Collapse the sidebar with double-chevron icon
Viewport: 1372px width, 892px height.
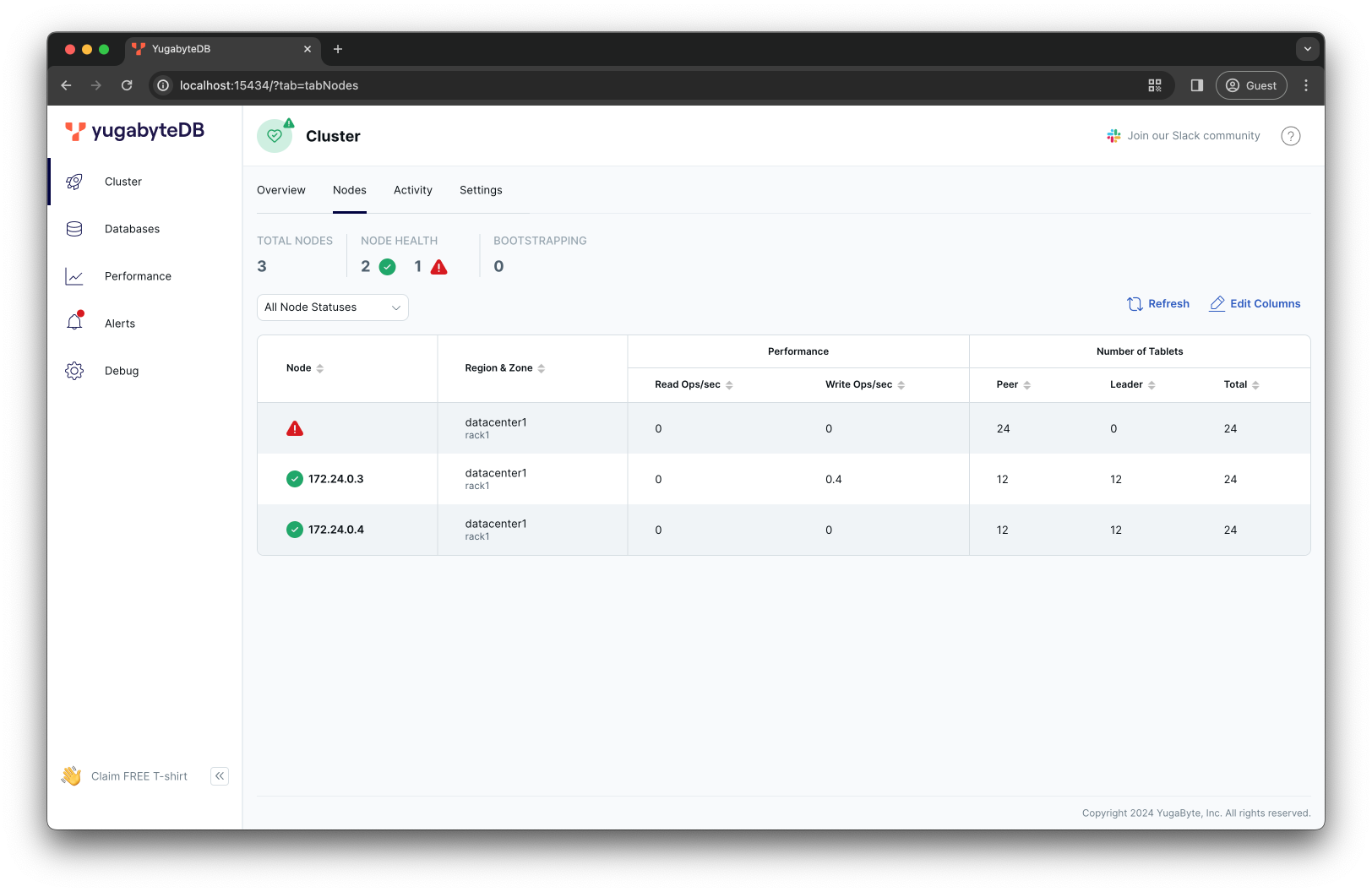(220, 776)
